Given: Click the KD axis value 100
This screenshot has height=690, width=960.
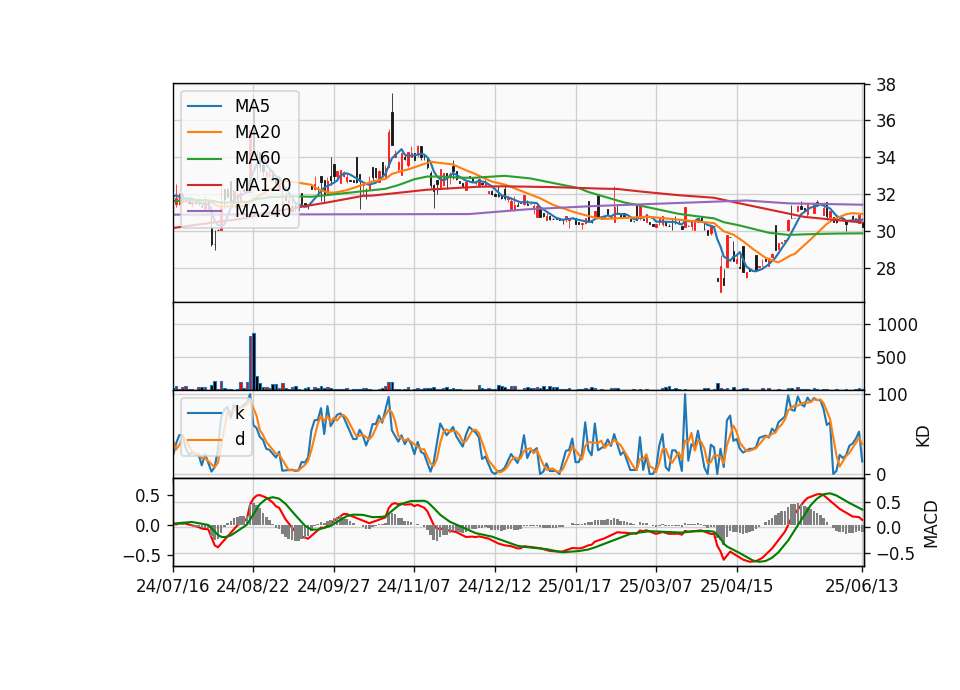Looking at the screenshot, I should pos(891,395).
